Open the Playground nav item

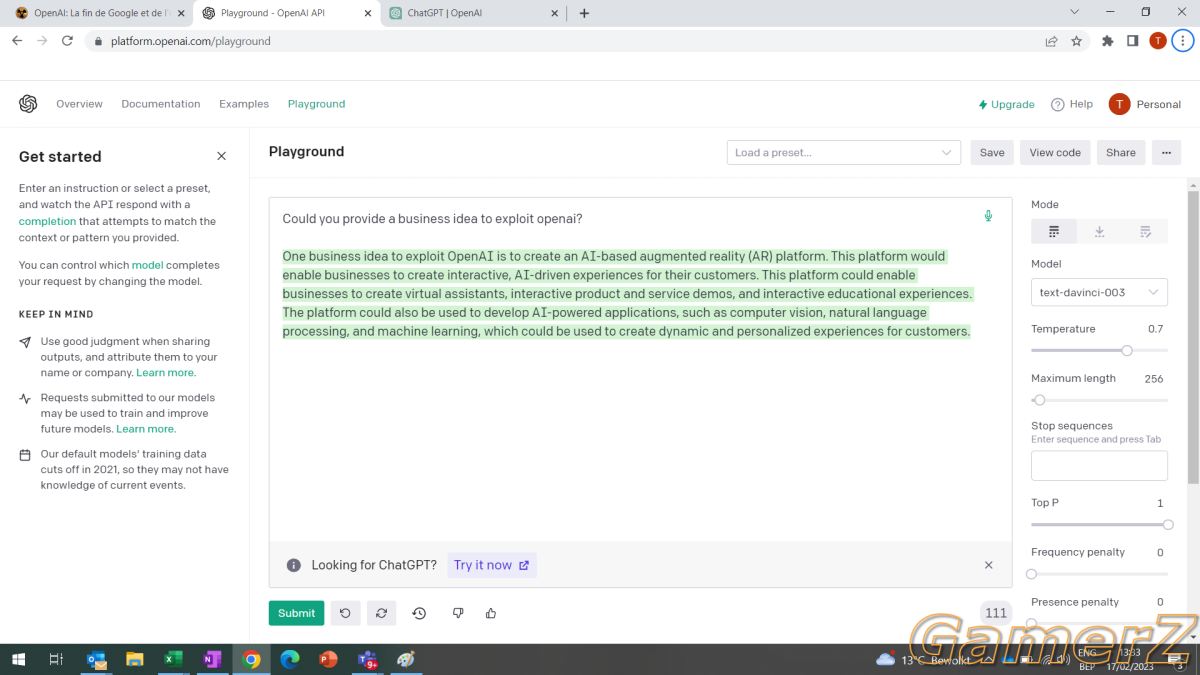click(316, 104)
